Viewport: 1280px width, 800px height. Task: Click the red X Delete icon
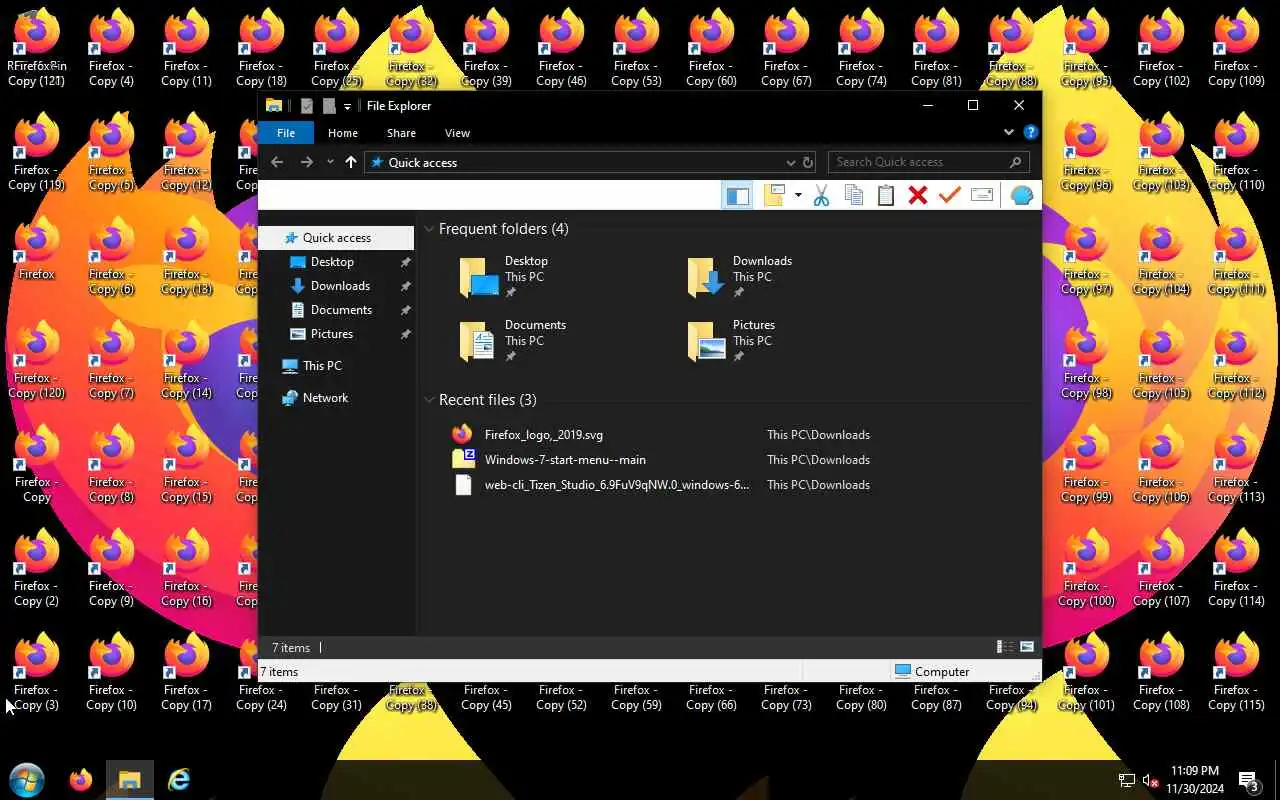917,196
